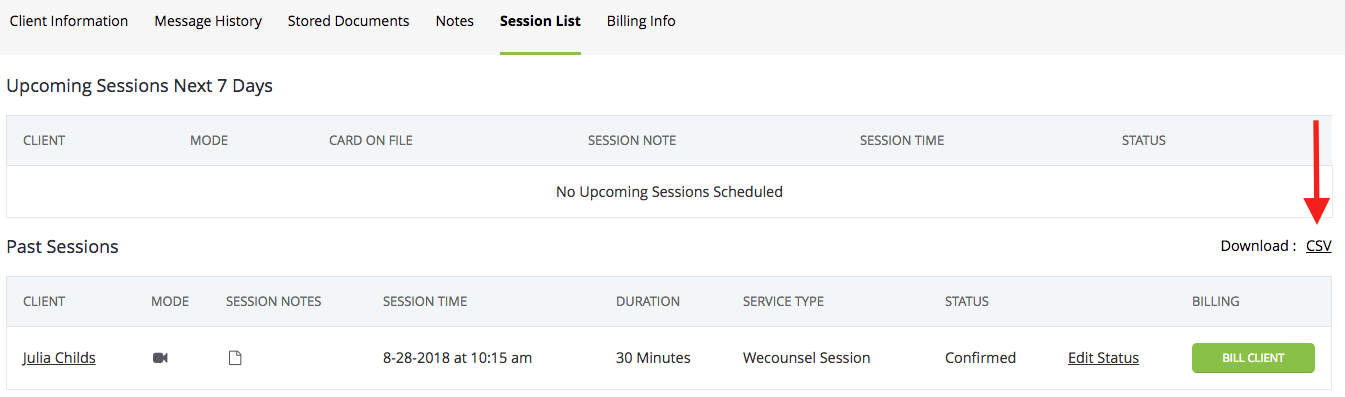Click the Session Time header in Past Sessions

425,301
